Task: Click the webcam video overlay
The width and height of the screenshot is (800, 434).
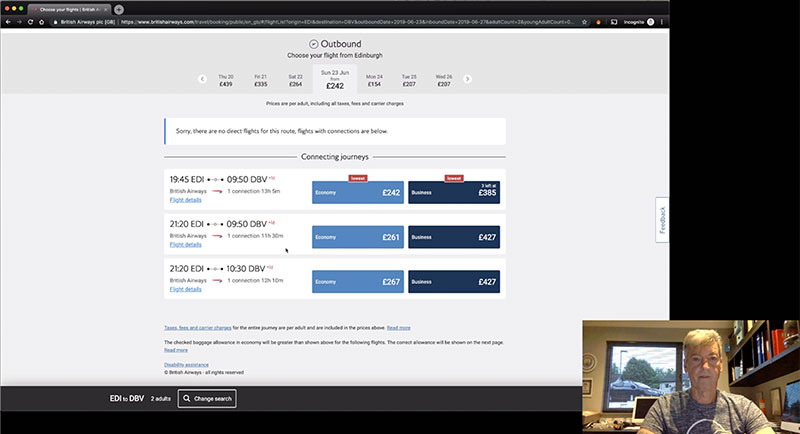Action: point(691,377)
